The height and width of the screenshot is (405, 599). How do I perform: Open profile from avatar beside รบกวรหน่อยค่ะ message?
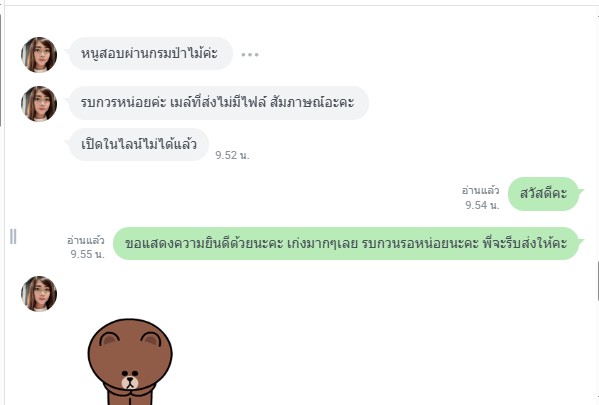[39, 104]
